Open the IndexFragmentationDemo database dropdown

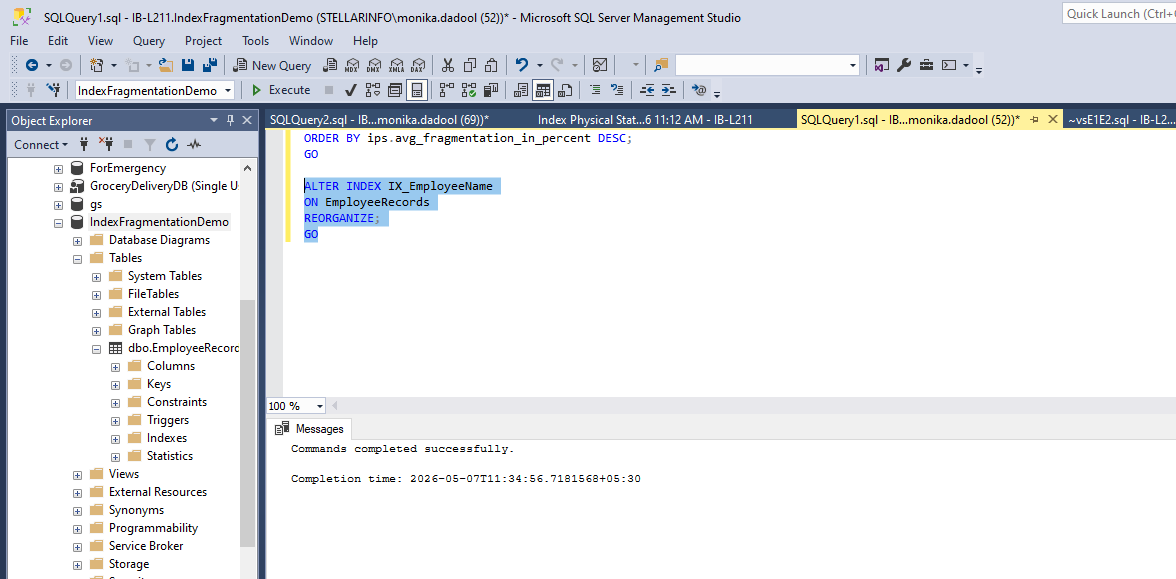(x=226, y=90)
